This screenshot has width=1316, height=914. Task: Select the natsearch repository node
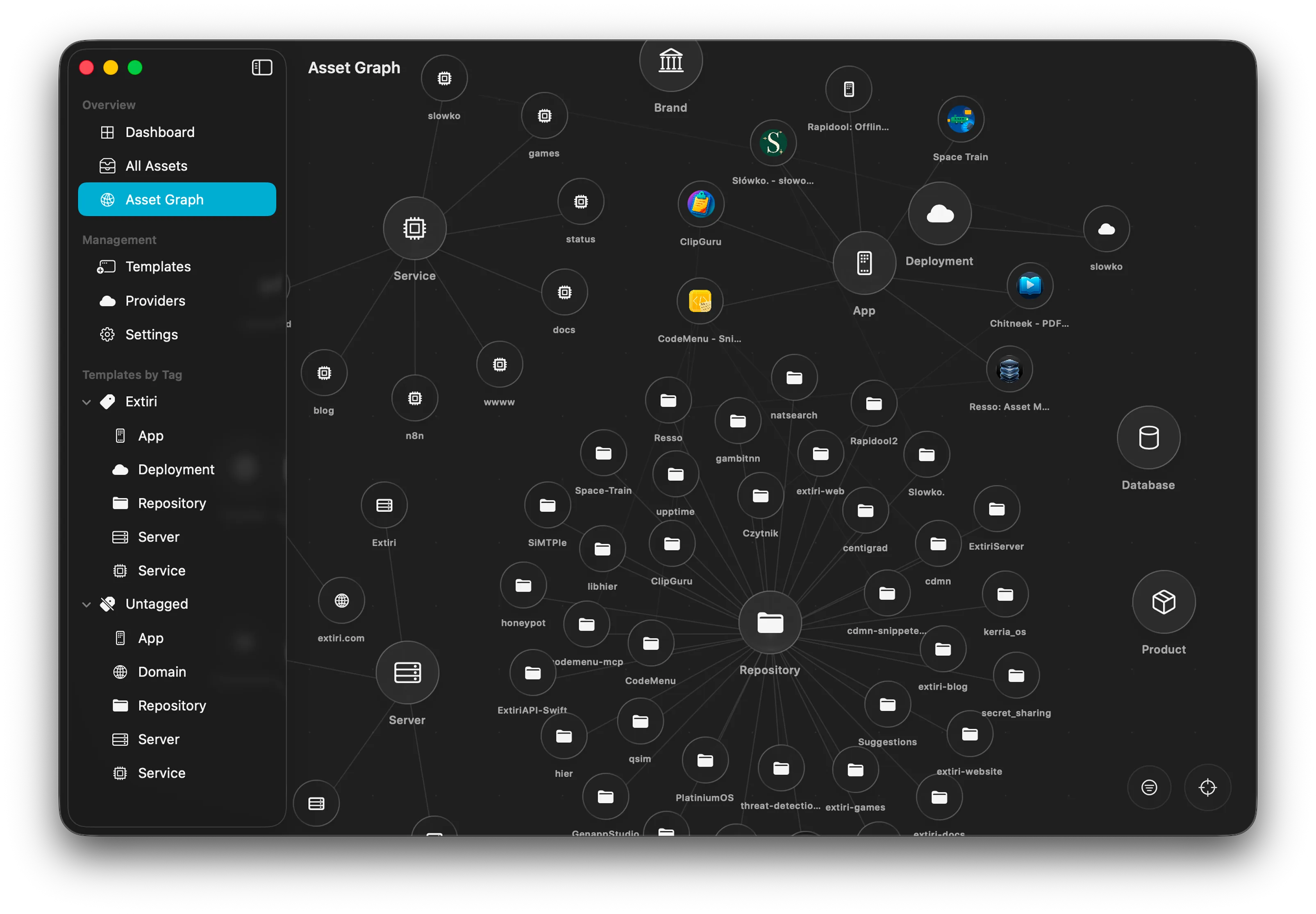point(794,378)
